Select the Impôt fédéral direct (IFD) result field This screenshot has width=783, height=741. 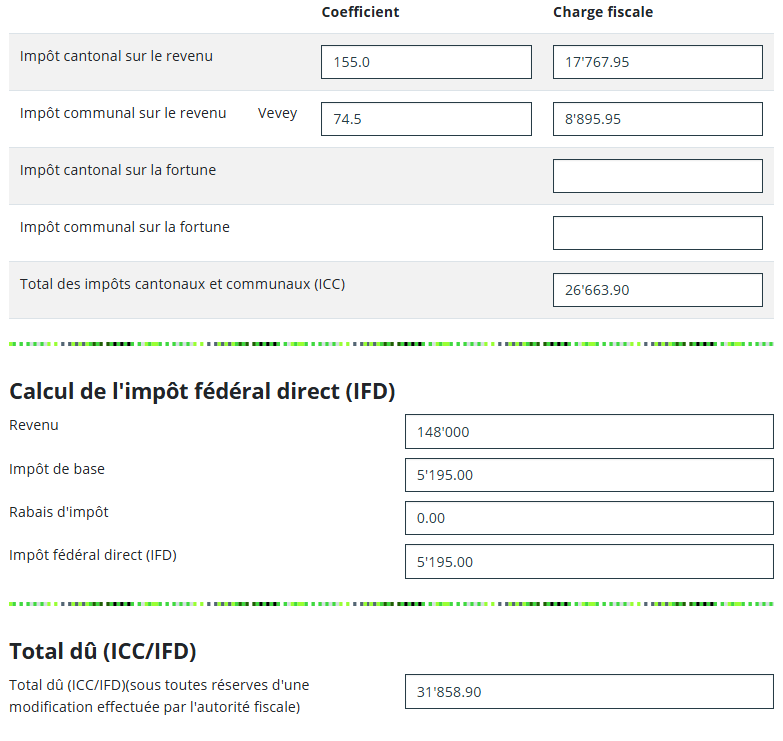click(x=589, y=562)
